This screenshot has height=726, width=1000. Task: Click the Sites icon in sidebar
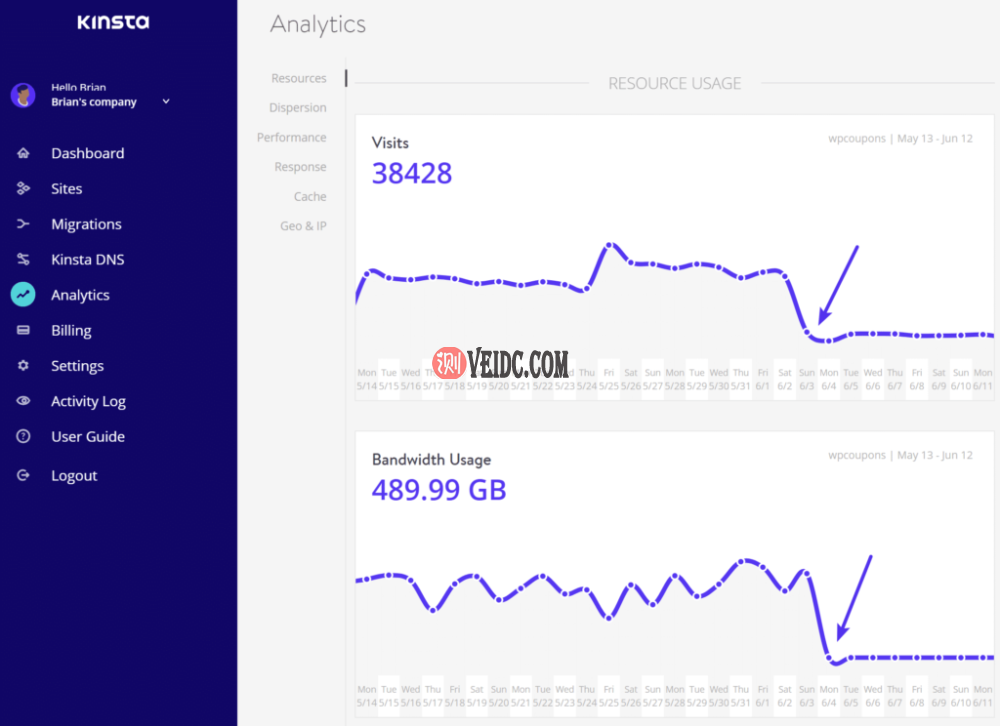[23, 188]
